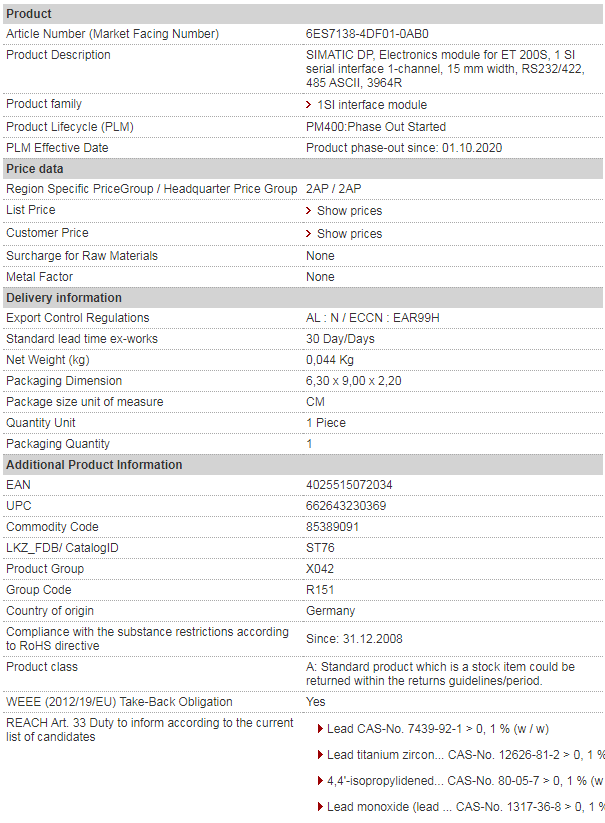Image resolution: width=605 pixels, height=823 pixels.
Task: Click the Product section header
Action: pyautogui.click(x=303, y=14)
